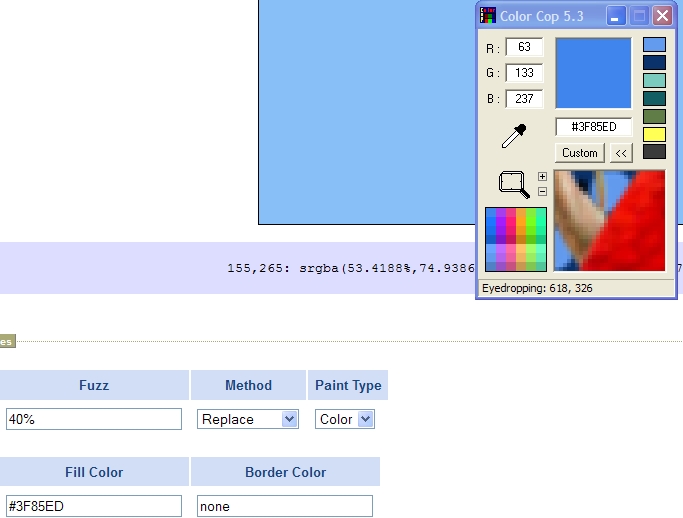Click the Color Cop title bar icon

click(x=488, y=16)
